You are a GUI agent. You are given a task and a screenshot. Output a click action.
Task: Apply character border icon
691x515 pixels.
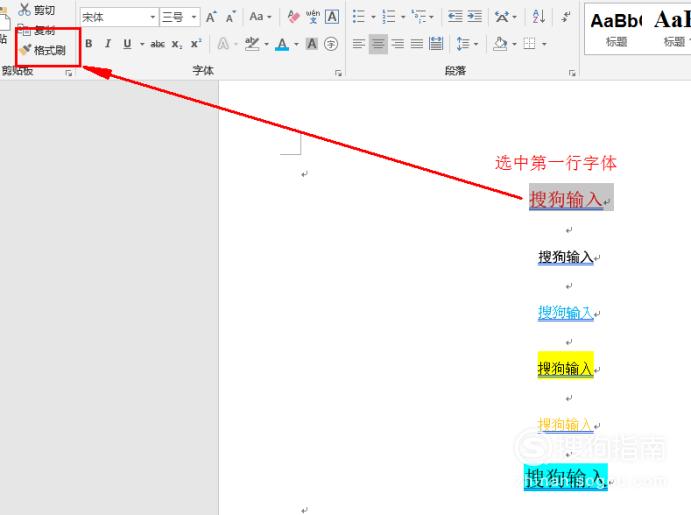click(332, 17)
